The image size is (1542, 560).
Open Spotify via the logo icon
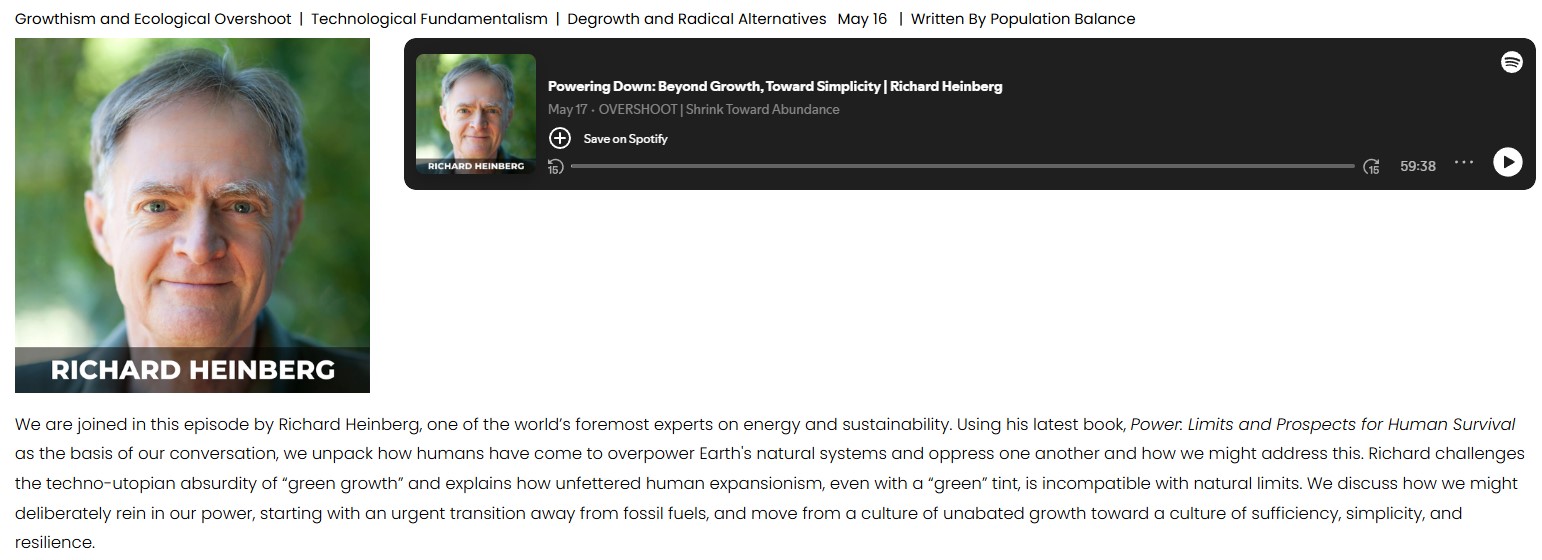pyautogui.click(x=1511, y=62)
